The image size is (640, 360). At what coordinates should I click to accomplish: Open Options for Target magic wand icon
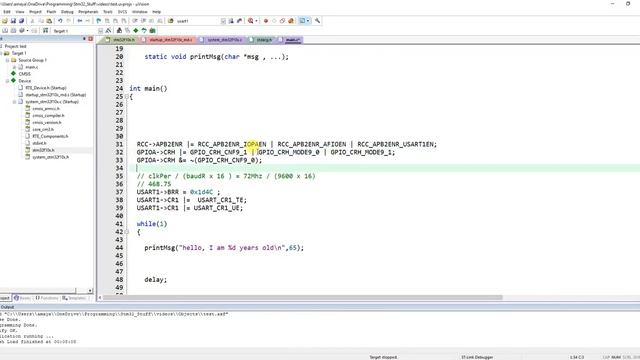(x=108, y=31)
